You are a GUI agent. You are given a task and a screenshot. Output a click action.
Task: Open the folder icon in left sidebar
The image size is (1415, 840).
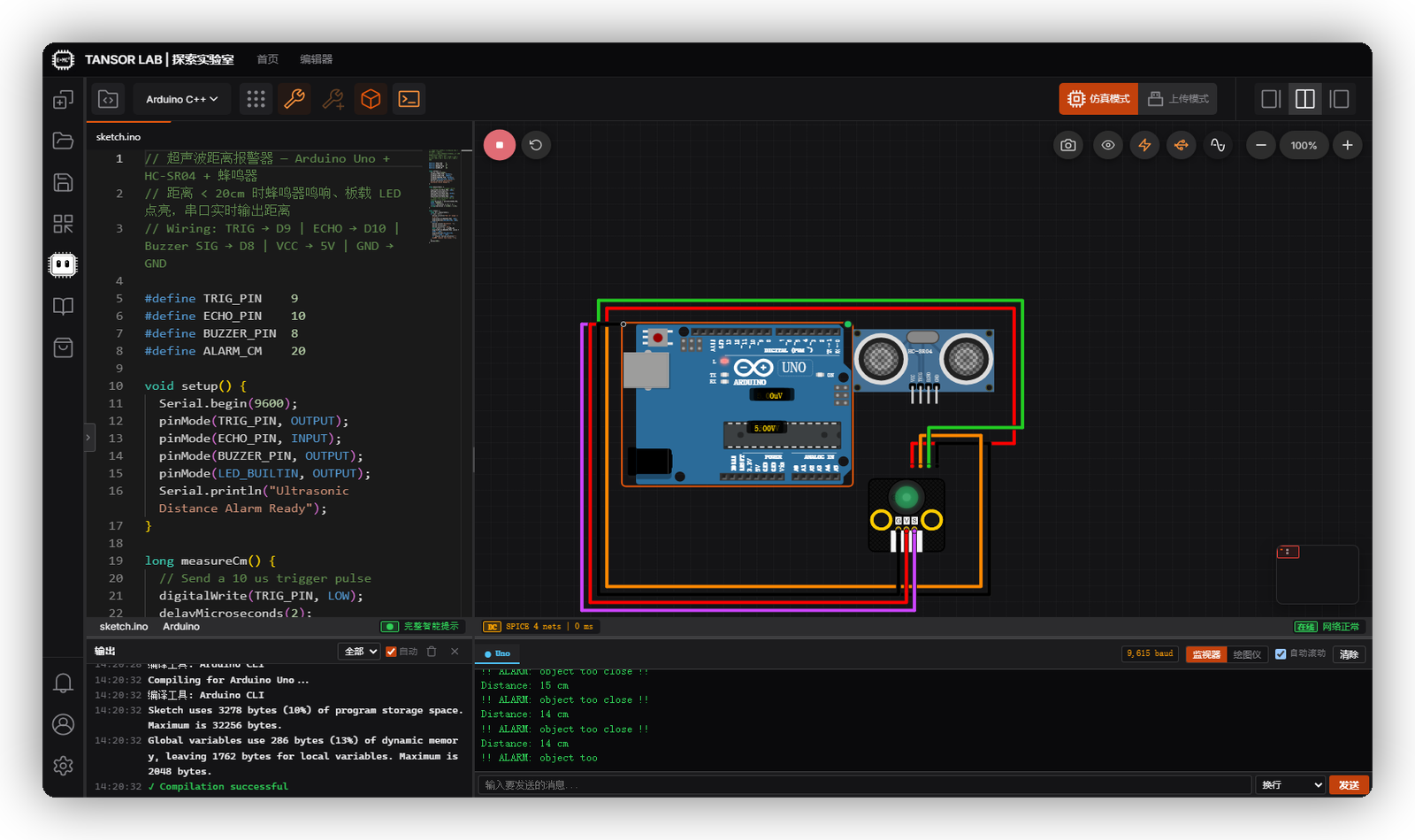[x=63, y=141]
